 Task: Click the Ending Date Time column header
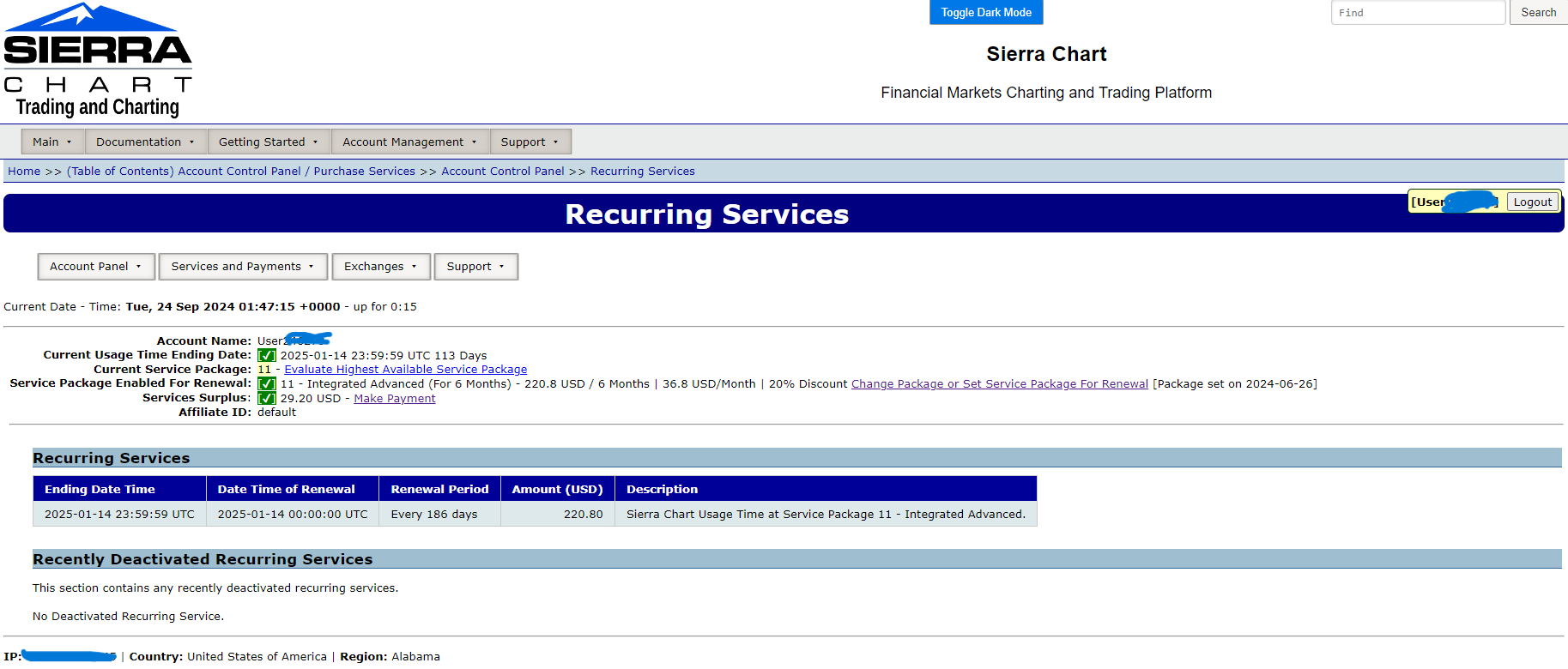point(119,489)
